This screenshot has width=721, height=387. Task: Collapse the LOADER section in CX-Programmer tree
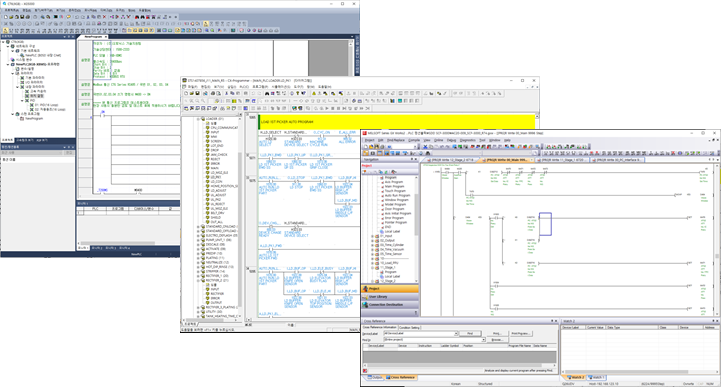[x=198, y=119]
